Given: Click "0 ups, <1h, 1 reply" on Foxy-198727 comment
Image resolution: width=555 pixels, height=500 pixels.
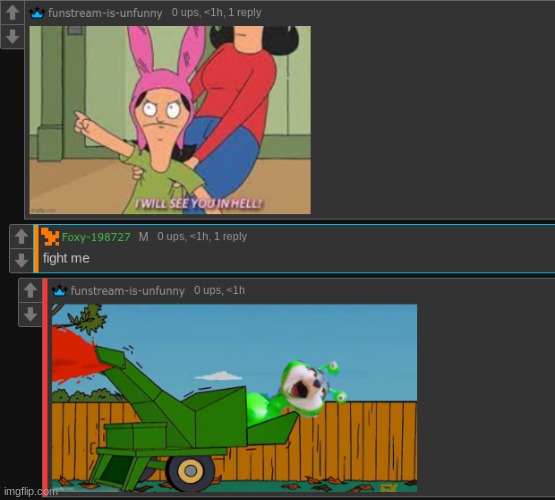Looking at the screenshot, I should click(x=202, y=236).
